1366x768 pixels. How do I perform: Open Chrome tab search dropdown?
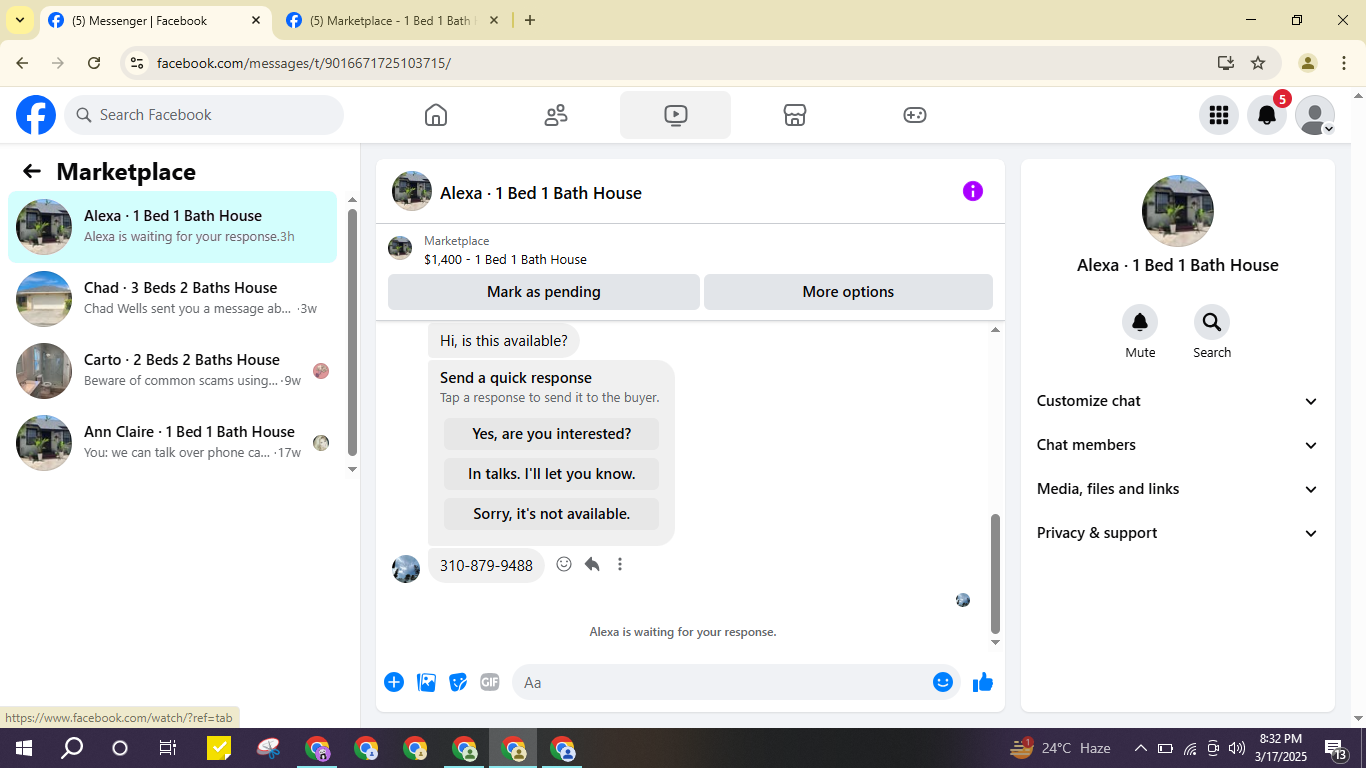pyautogui.click(x=19, y=20)
